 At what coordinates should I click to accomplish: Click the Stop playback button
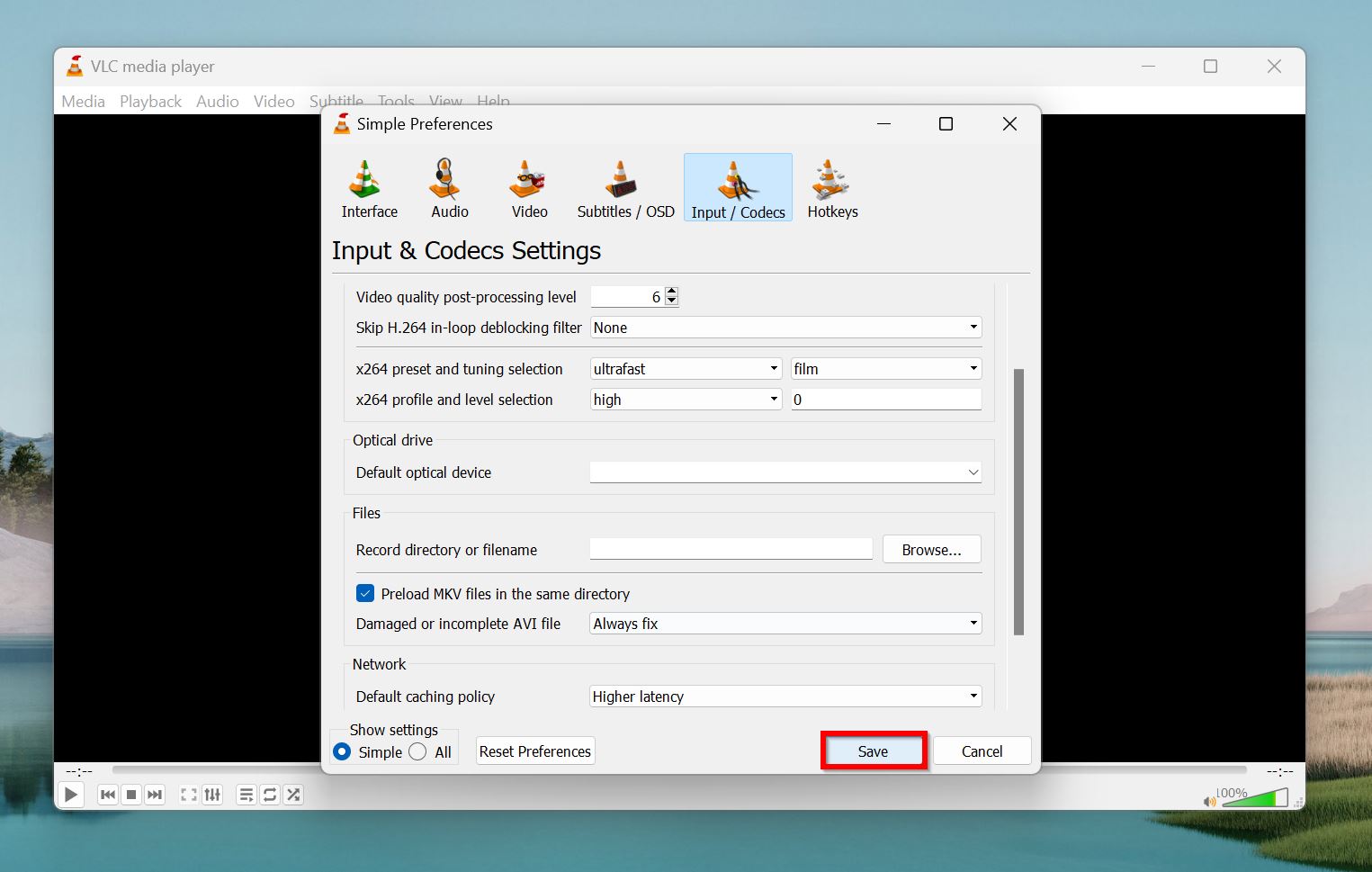coord(131,795)
